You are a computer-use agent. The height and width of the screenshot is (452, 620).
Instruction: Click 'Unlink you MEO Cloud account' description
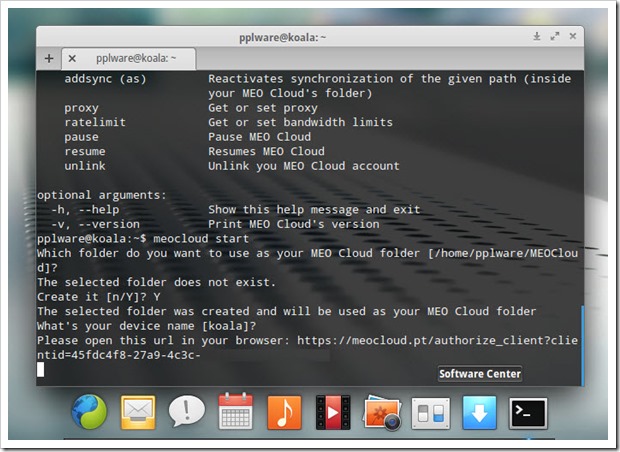(x=304, y=166)
